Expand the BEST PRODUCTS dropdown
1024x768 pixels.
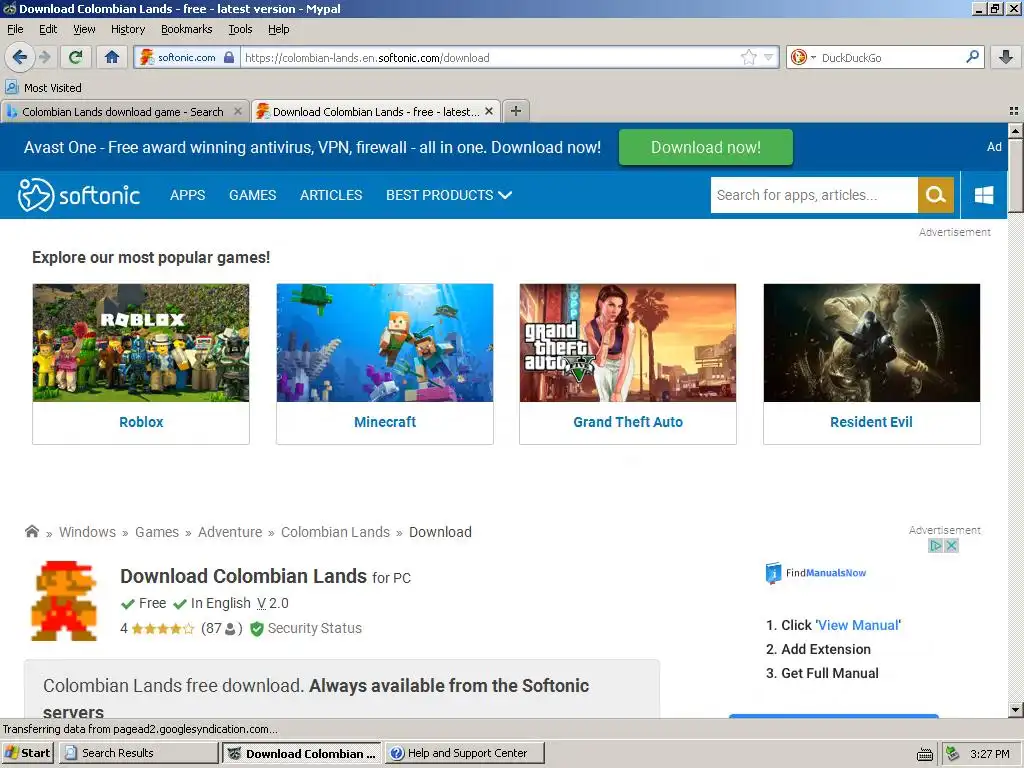point(449,195)
